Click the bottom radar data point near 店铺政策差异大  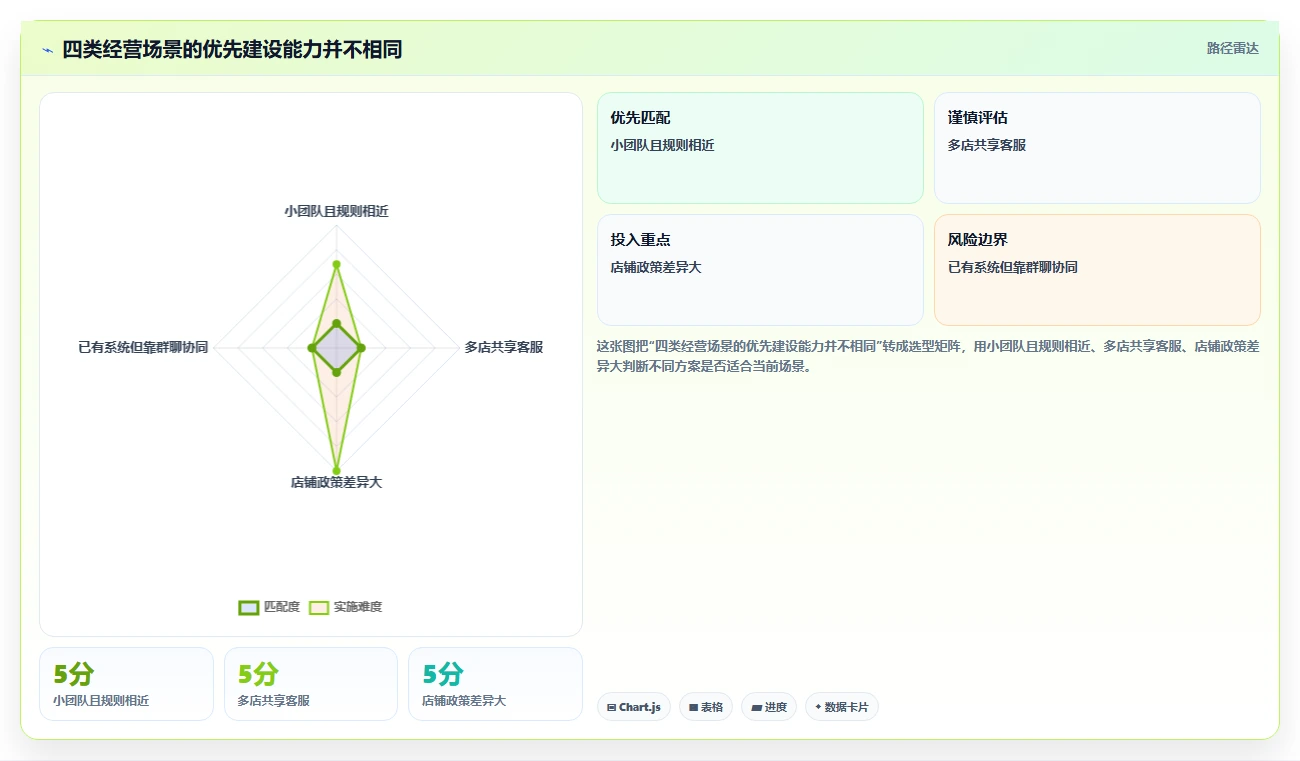(x=336, y=470)
